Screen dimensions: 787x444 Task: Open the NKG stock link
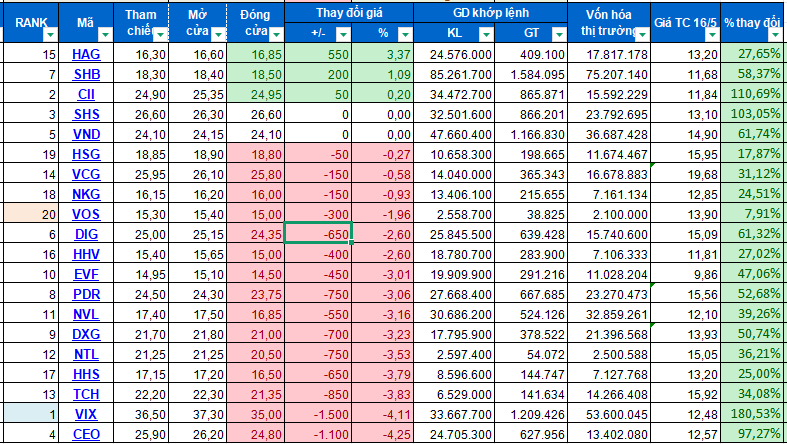tap(86, 194)
